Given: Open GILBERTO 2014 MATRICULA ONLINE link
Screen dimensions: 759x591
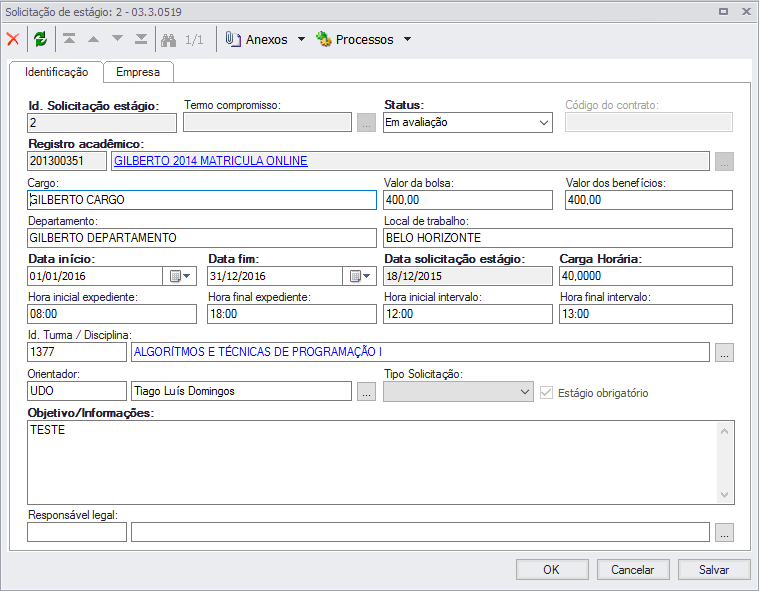Looking at the screenshot, I should coord(211,161).
